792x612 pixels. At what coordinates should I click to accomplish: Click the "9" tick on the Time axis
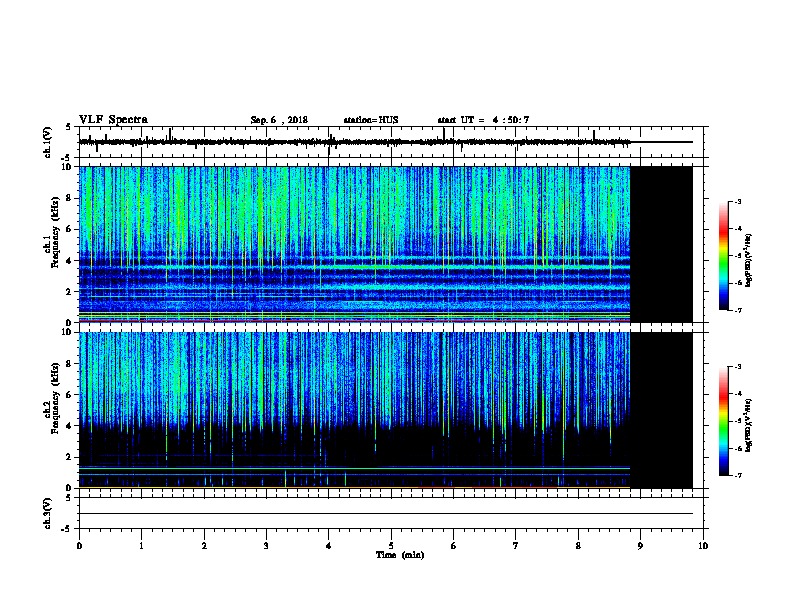[640, 545]
